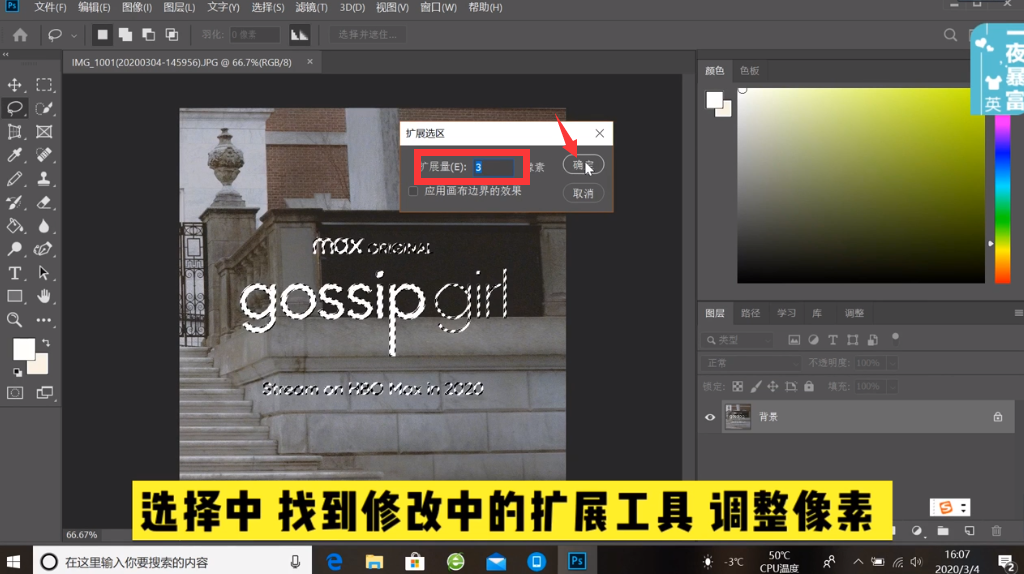Select the Clone Stamp tool
The width and height of the screenshot is (1024, 574).
point(44,179)
